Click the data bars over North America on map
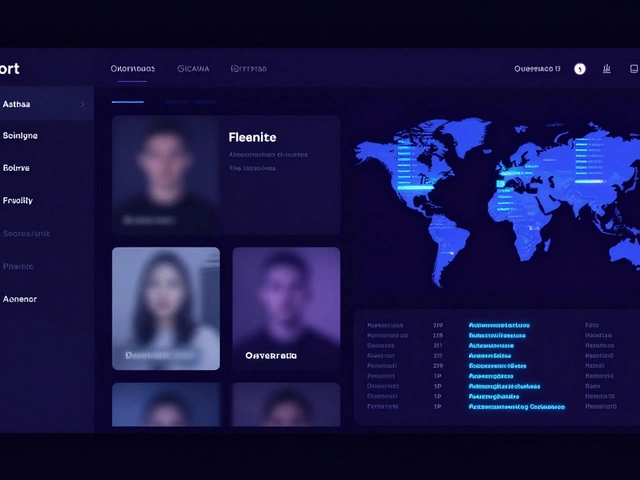This screenshot has width=640, height=480. pos(410,165)
